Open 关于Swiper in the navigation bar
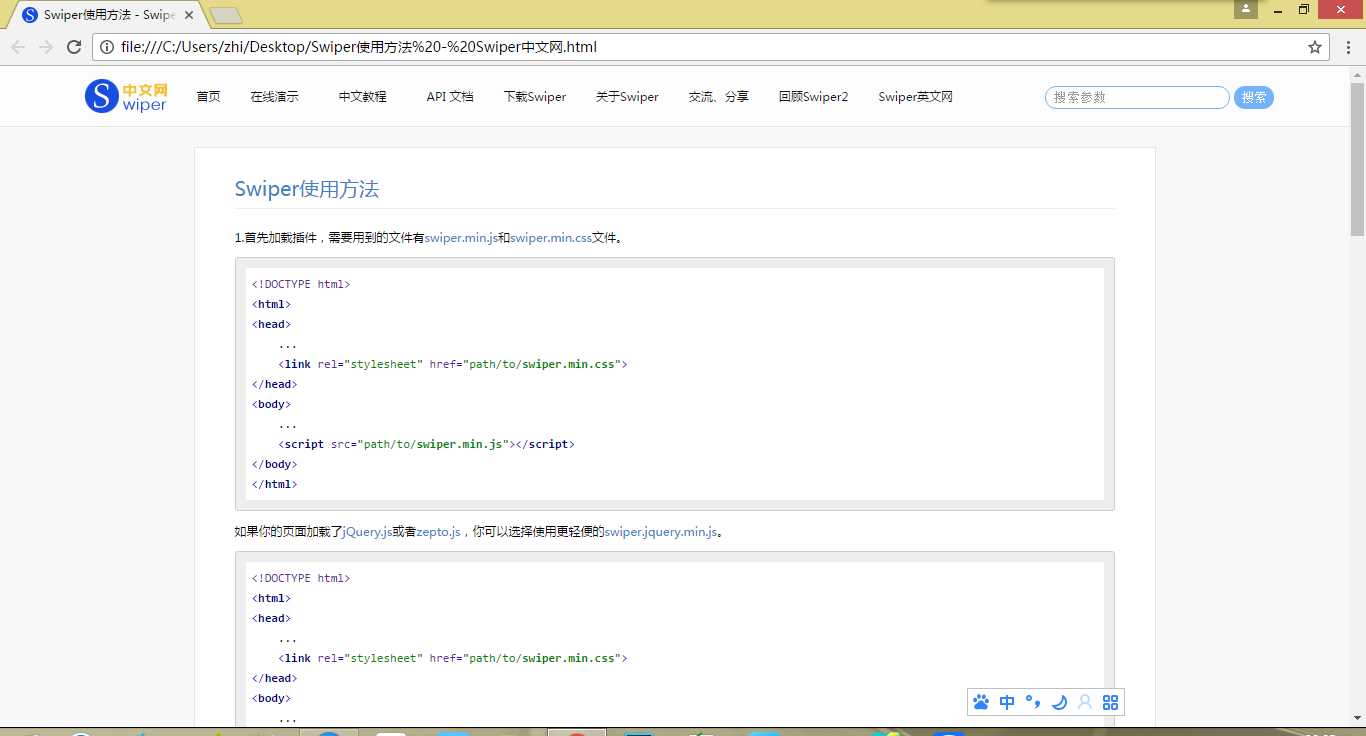 (627, 97)
